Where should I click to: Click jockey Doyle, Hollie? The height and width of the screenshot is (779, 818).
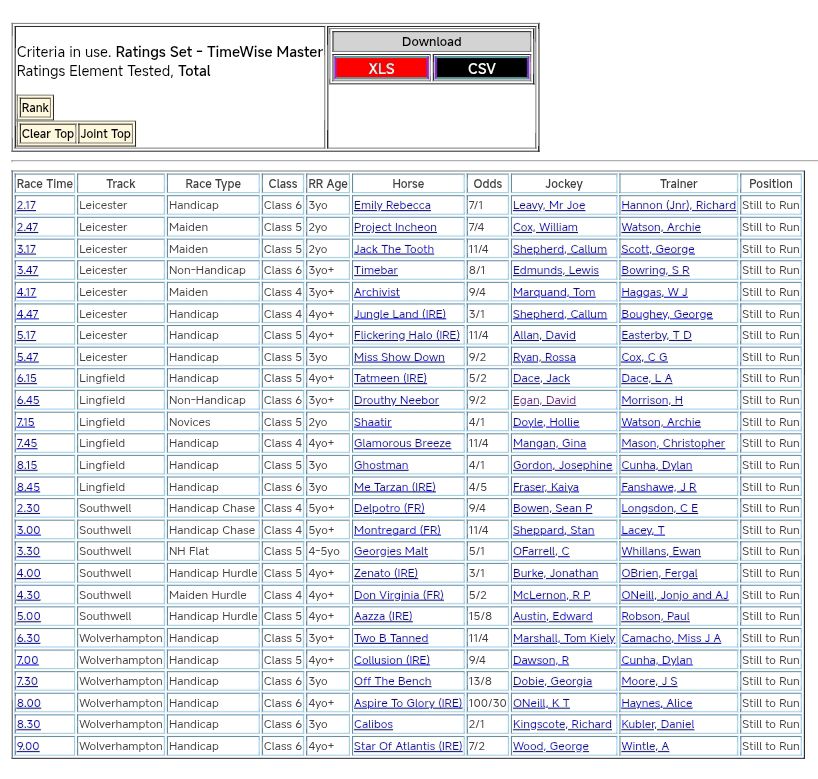(546, 422)
